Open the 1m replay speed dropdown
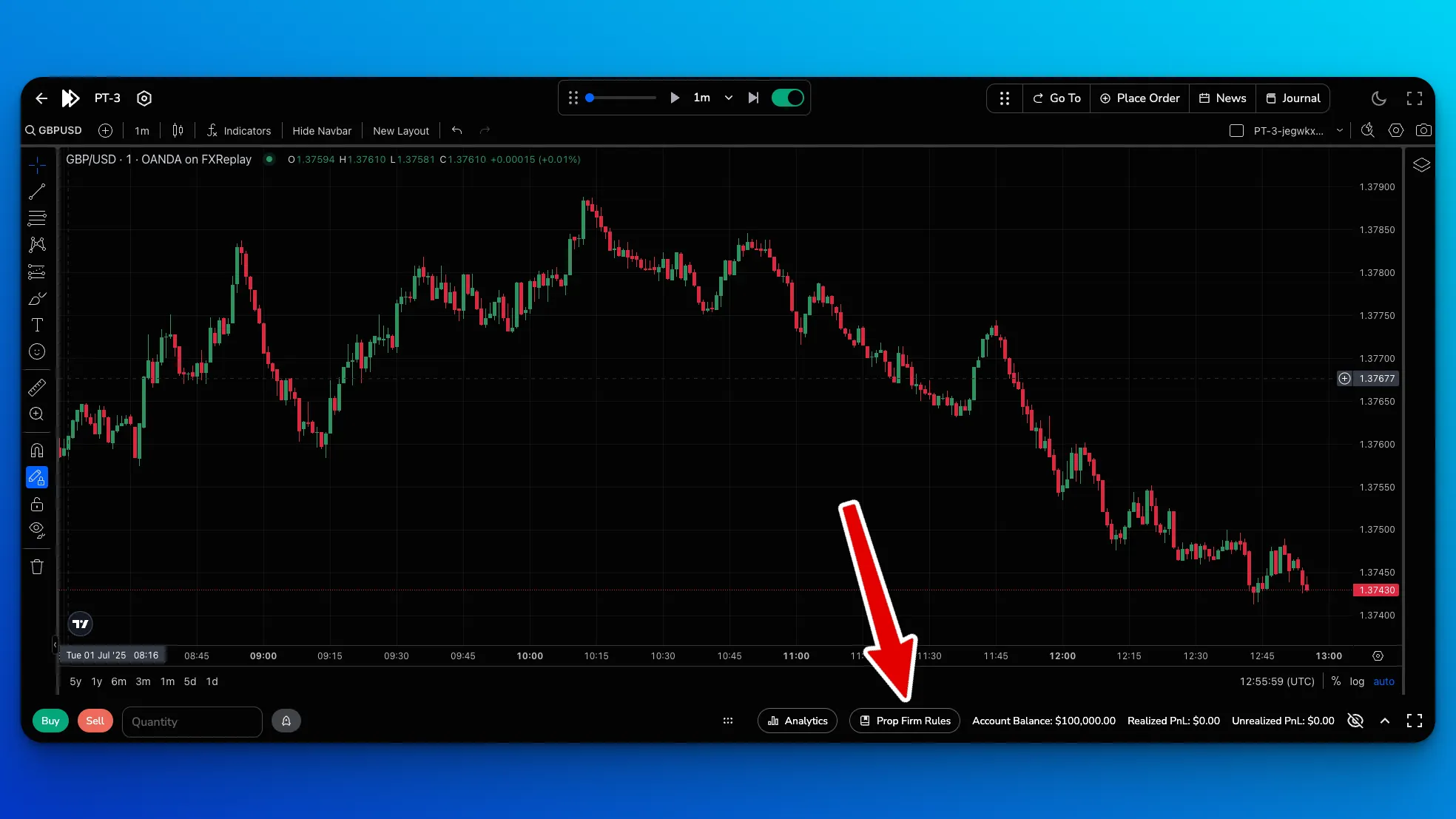 point(728,98)
